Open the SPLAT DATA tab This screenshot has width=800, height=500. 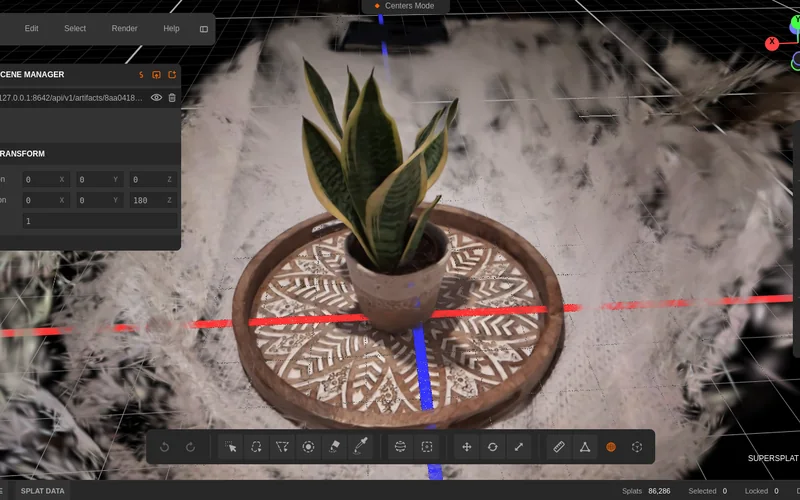point(43,491)
